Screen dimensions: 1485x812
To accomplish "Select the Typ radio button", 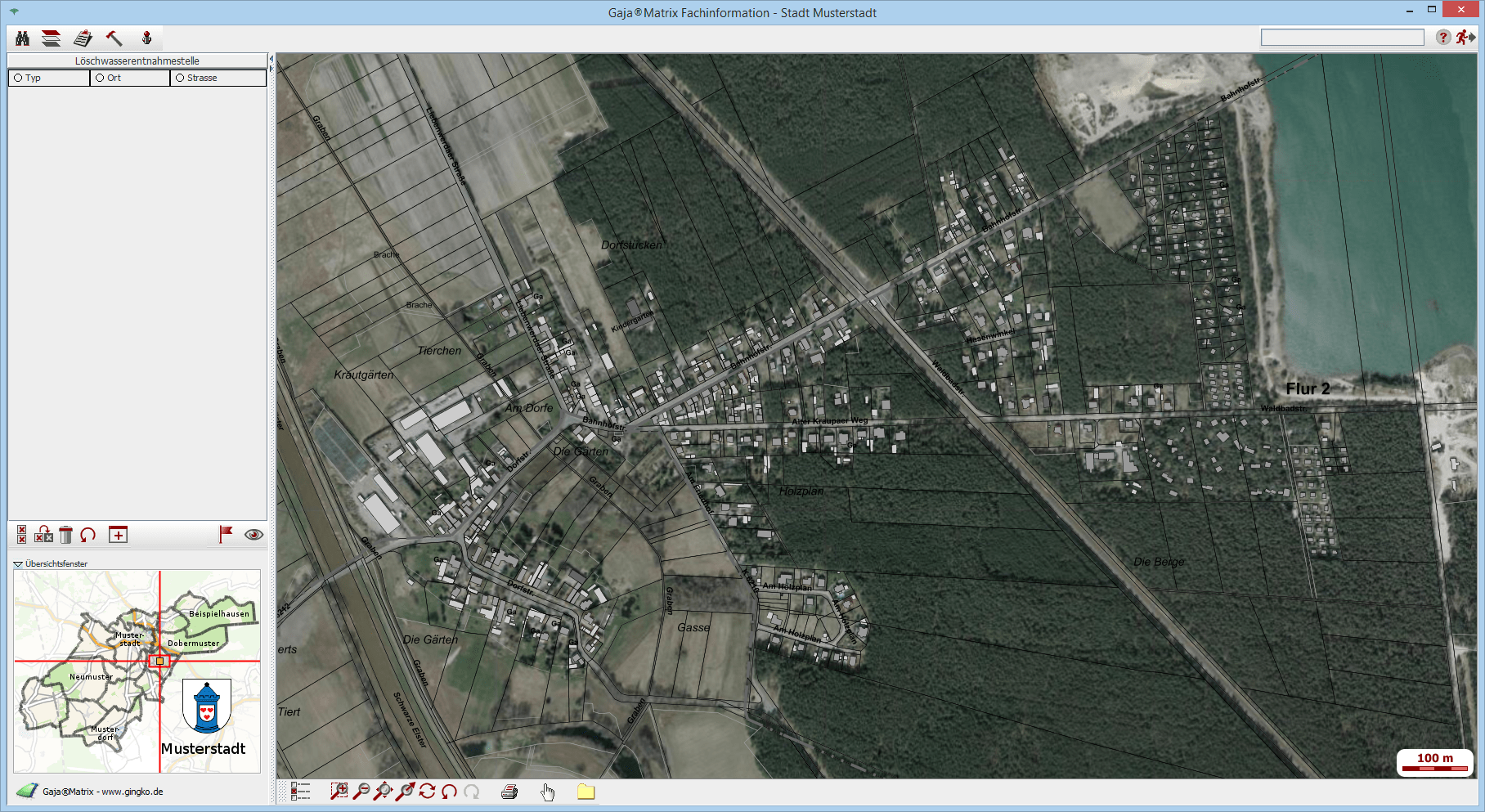I will coord(18,78).
